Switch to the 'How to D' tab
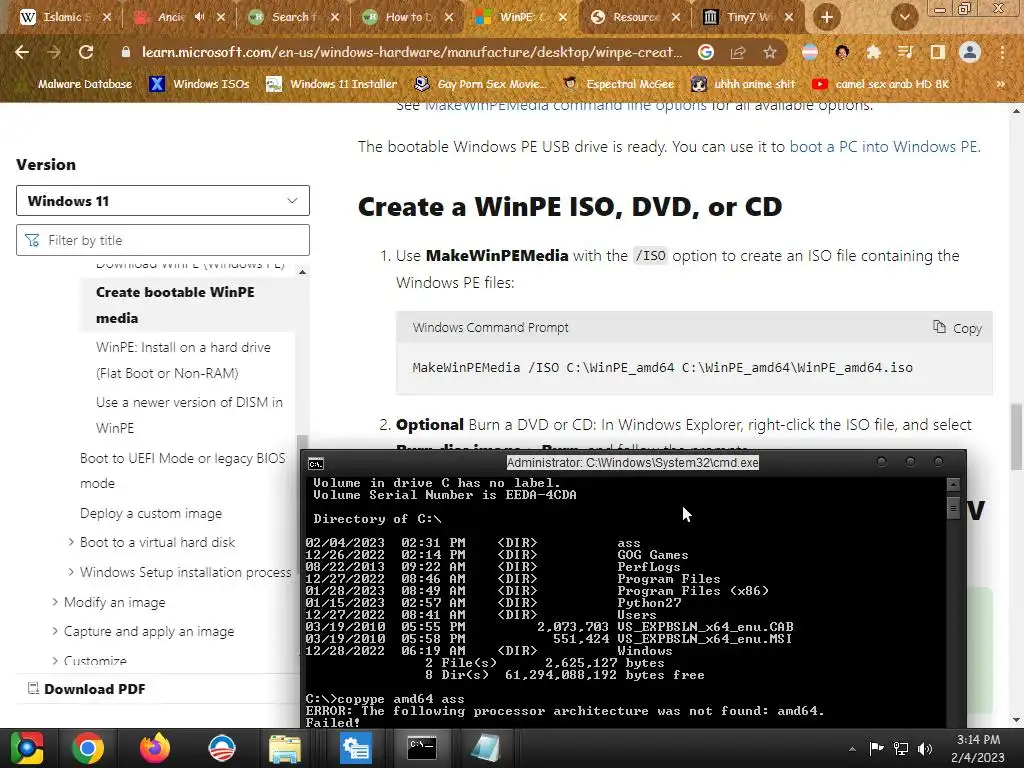The image size is (1024, 768). coord(408,17)
